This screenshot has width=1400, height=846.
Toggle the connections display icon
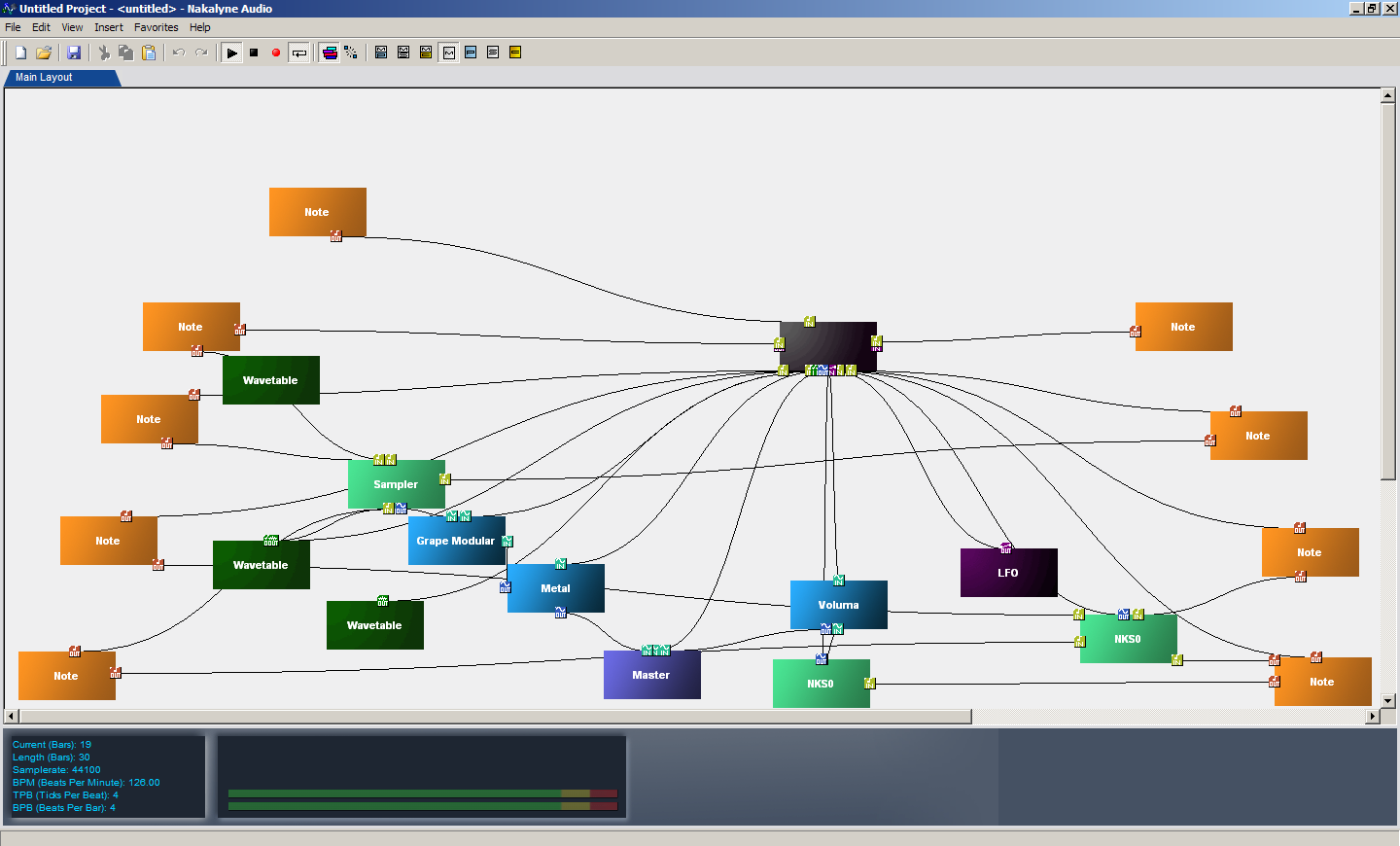pos(351,53)
